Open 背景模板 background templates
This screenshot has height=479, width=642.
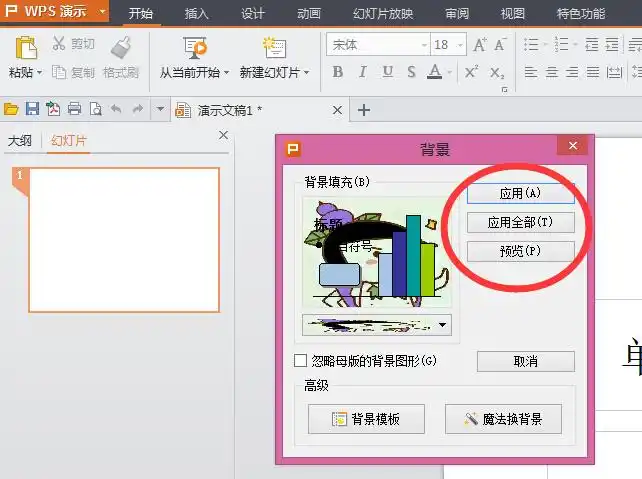[x=366, y=419]
